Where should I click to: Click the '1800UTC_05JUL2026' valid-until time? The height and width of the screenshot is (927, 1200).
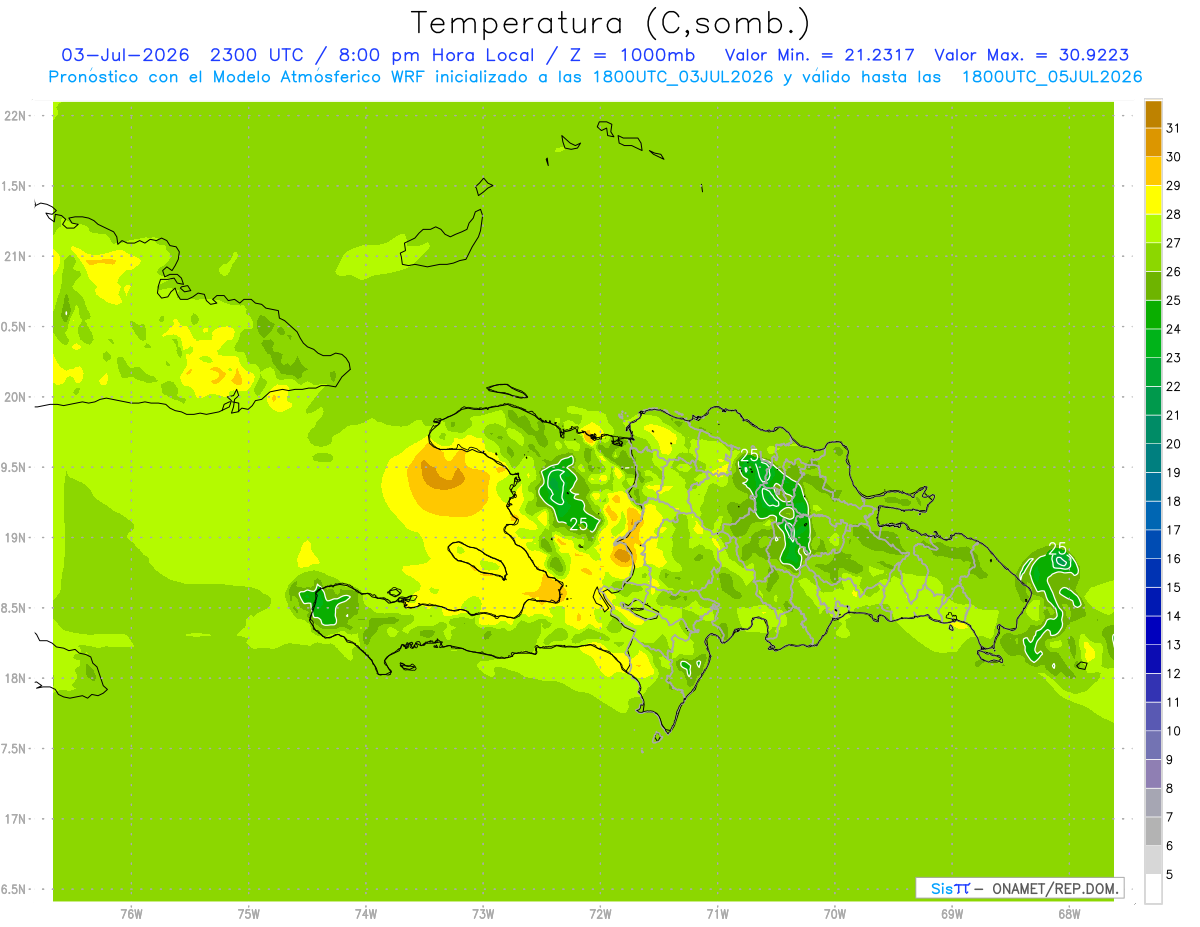1052,77
